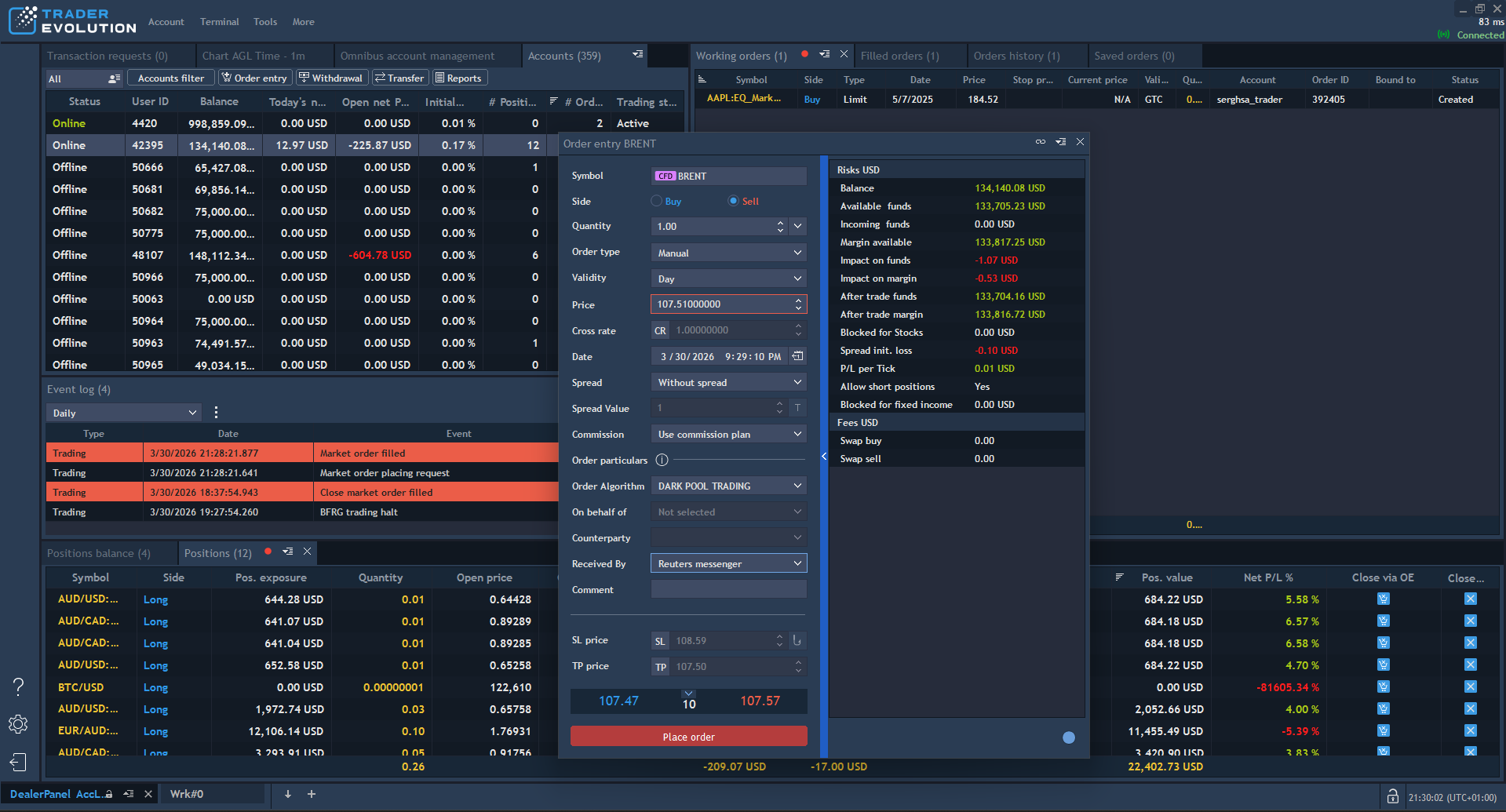Toggle the T button next to Spread Value

click(797, 408)
